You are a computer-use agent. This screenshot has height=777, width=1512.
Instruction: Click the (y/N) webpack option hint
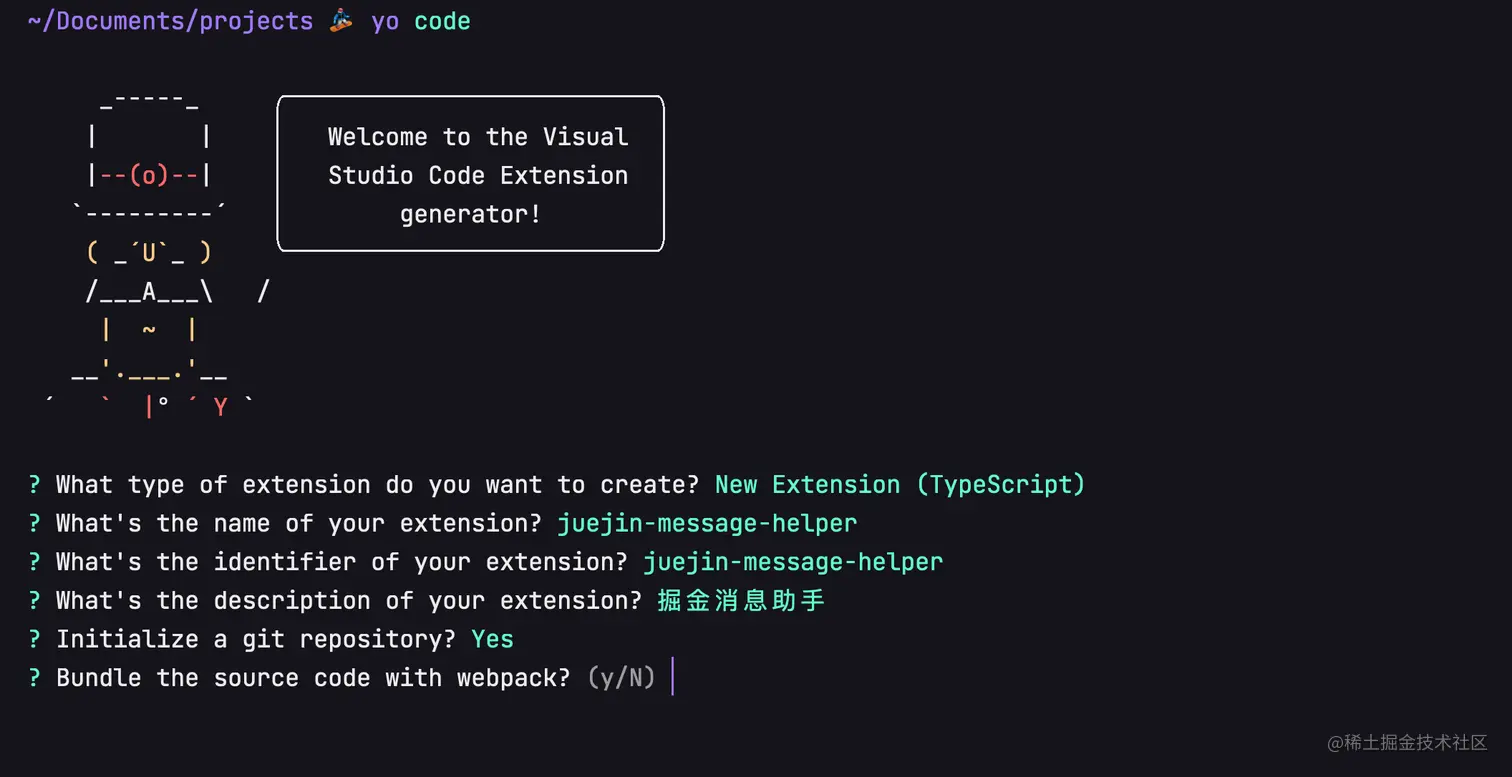click(x=622, y=678)
